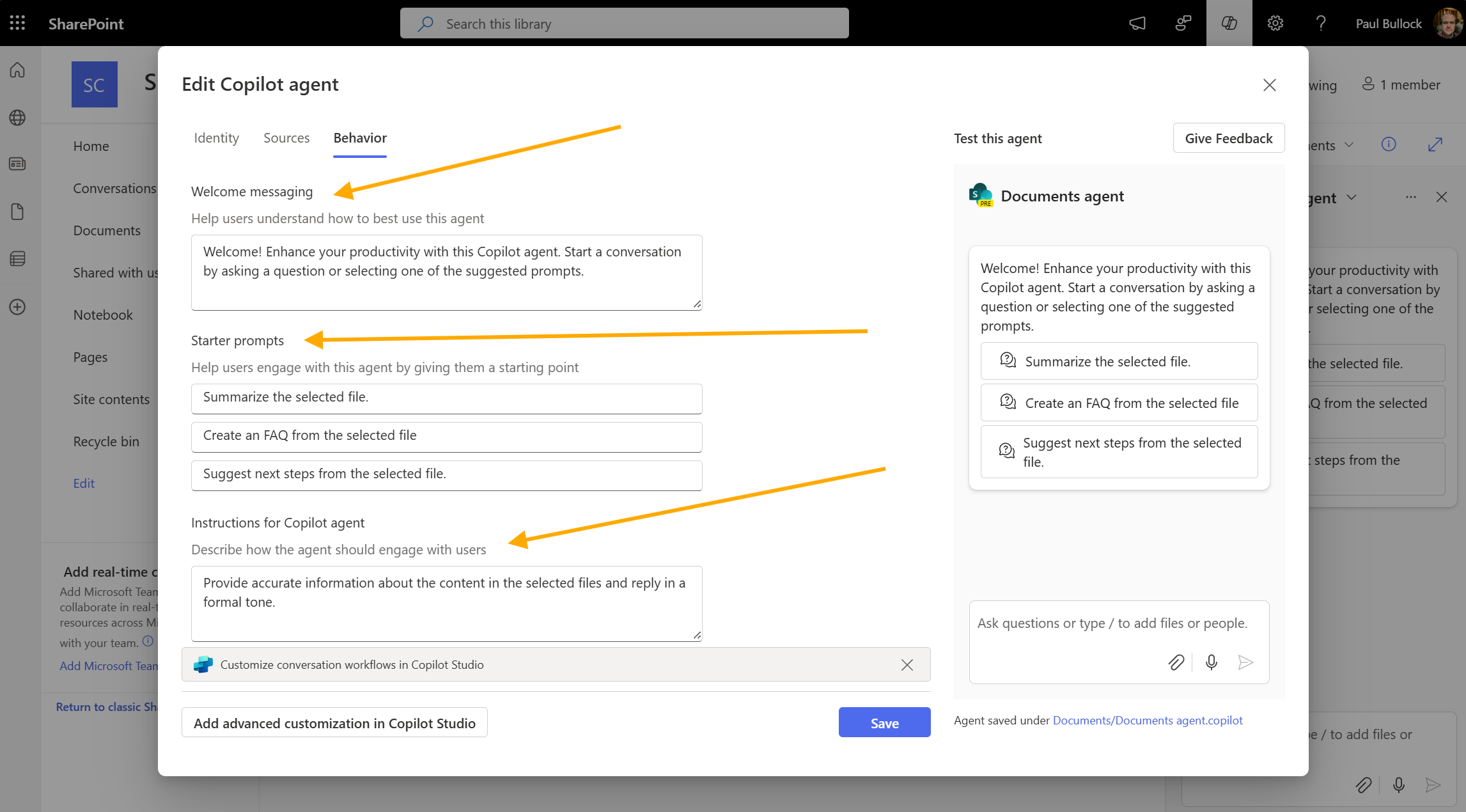Image resolution: width=1466 pixels, height=812 pixels.
Task: Open the Sources tab
Action: click(286, 137)
